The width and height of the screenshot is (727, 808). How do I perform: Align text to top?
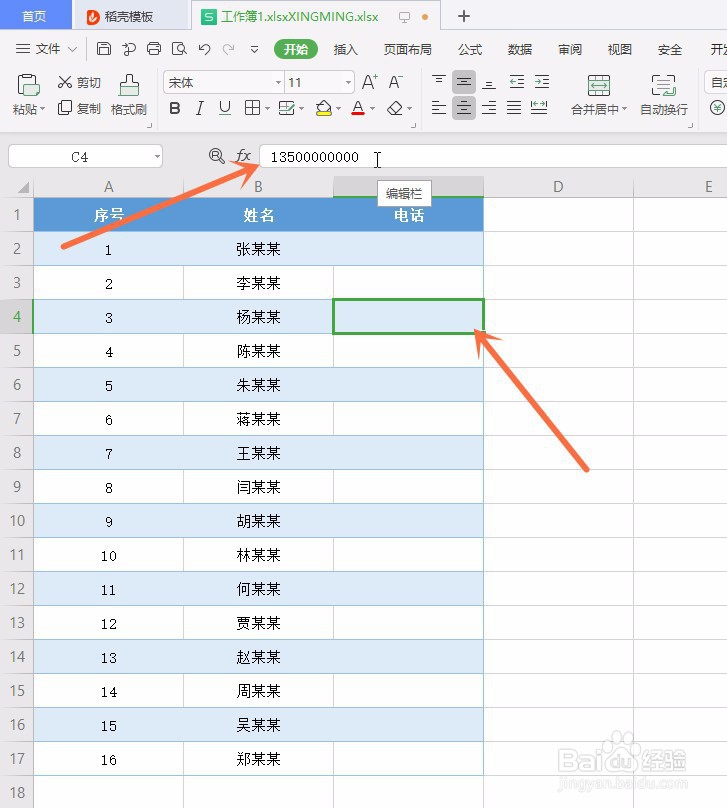[x=438, y=81]
